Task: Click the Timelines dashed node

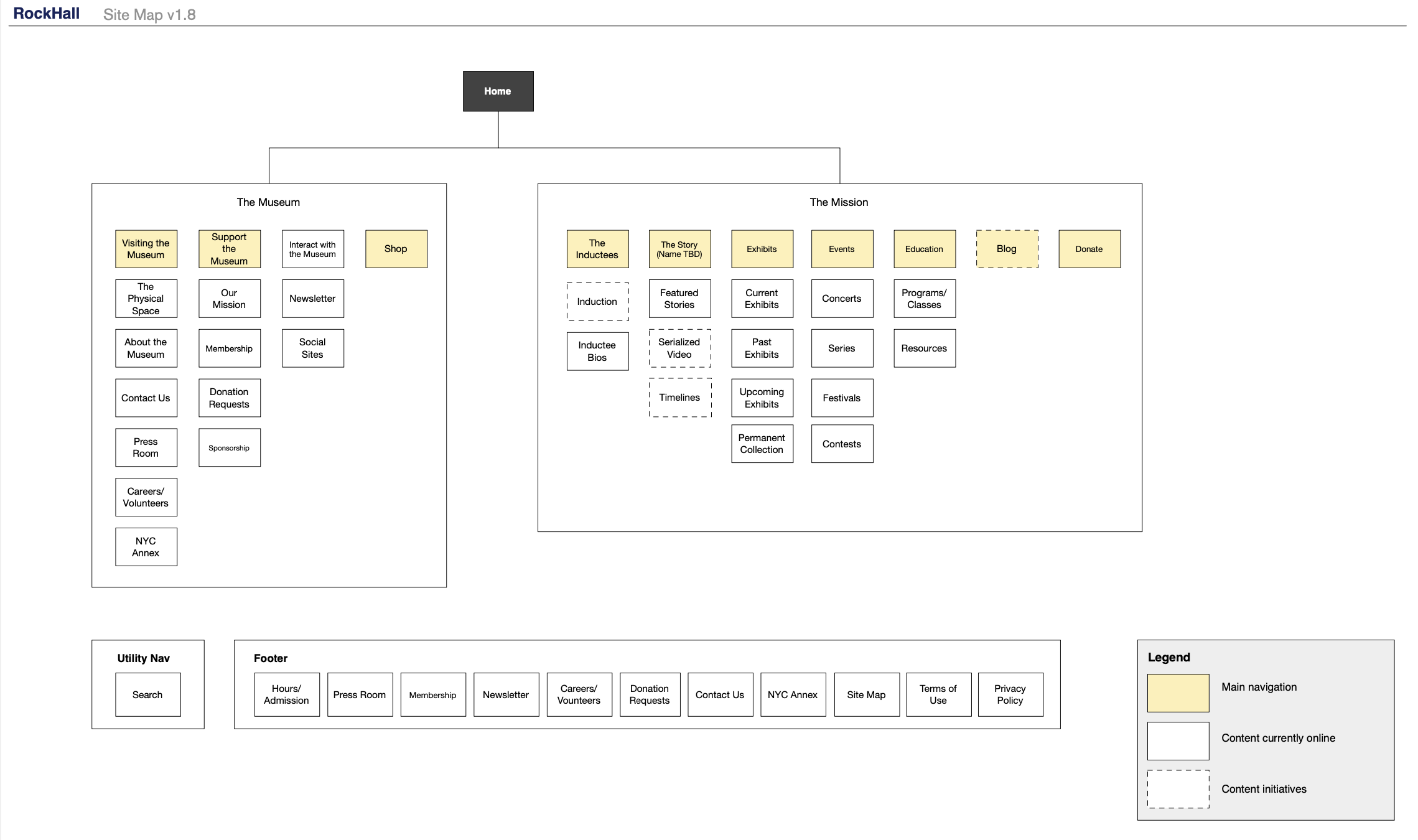Action: pyautogui.click(x=679, y=397)
